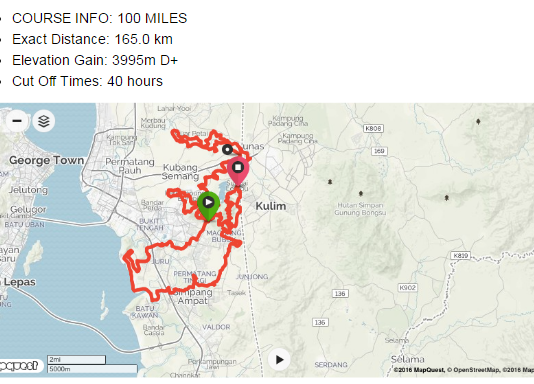Image resolution: width=534 pixels, height=384 pixels.
Task: Click the green start marker pin
Action: pos(208,206)
